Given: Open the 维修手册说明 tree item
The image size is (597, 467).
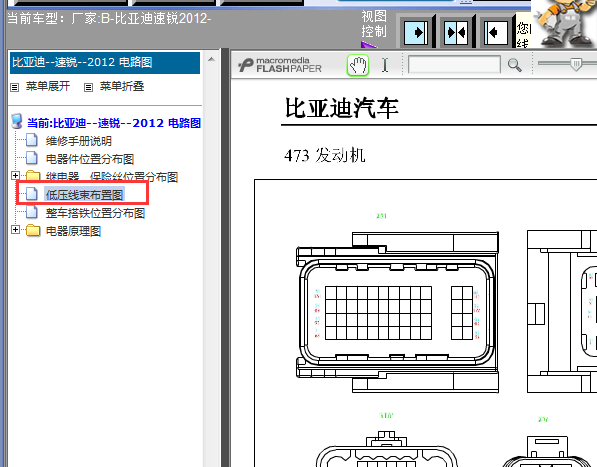Looking at the screenshot, I should click(79, 141).
